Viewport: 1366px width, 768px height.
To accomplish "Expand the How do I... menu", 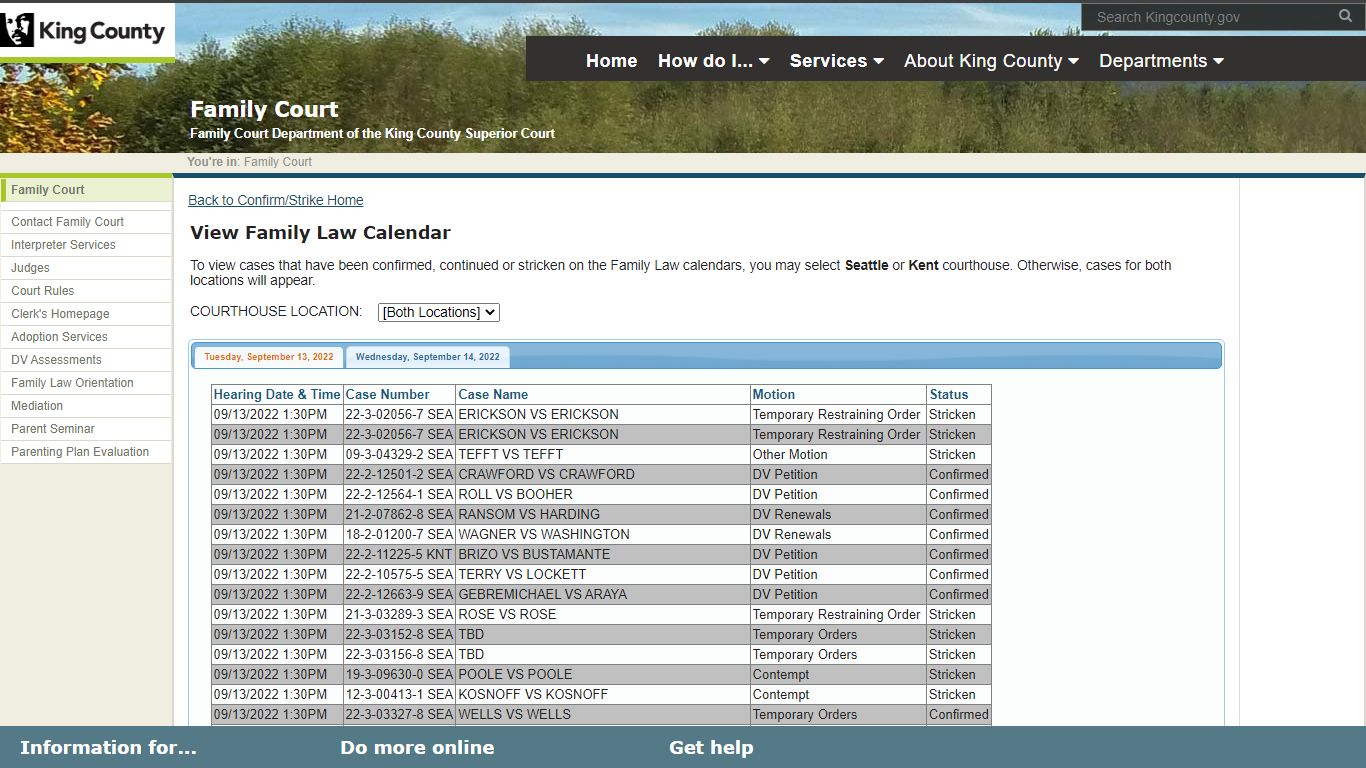I will 714,61.
